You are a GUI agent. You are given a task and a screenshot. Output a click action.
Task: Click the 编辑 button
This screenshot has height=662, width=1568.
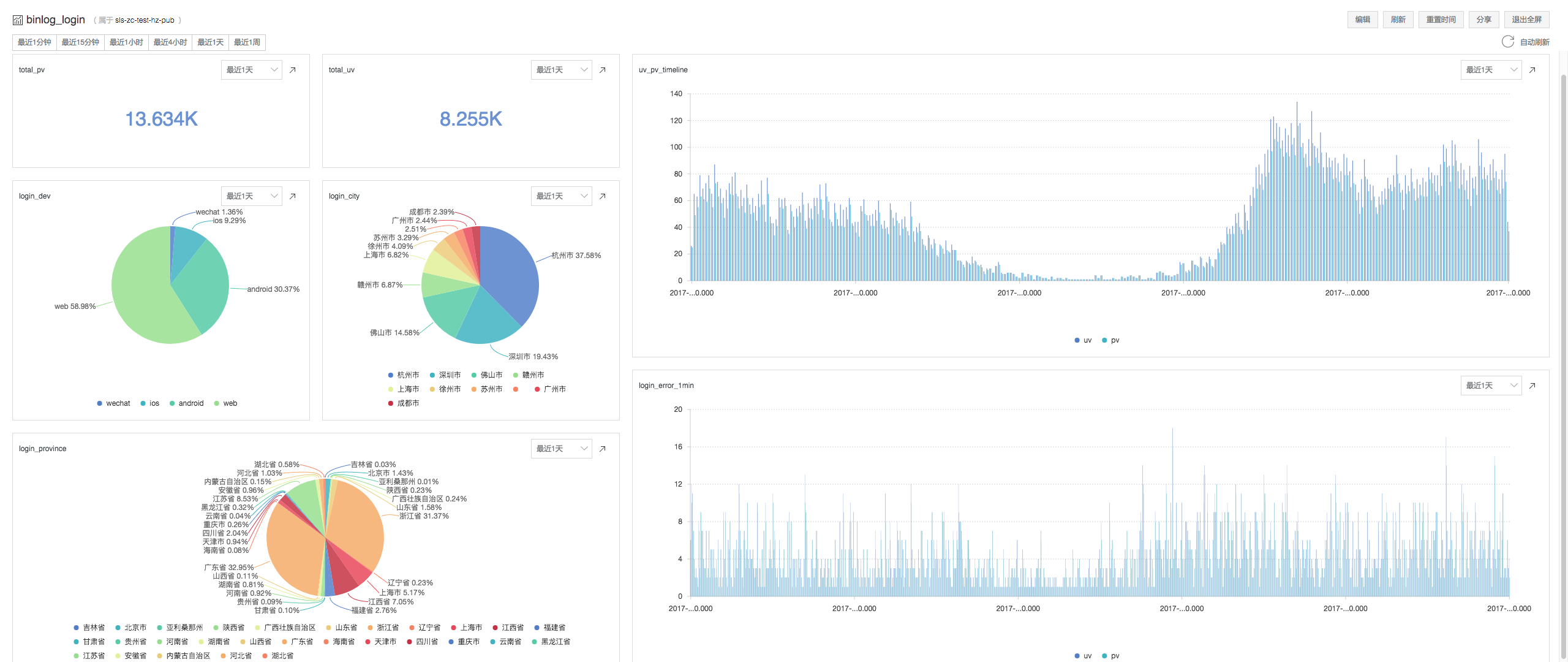click(x=1362, y=20)
